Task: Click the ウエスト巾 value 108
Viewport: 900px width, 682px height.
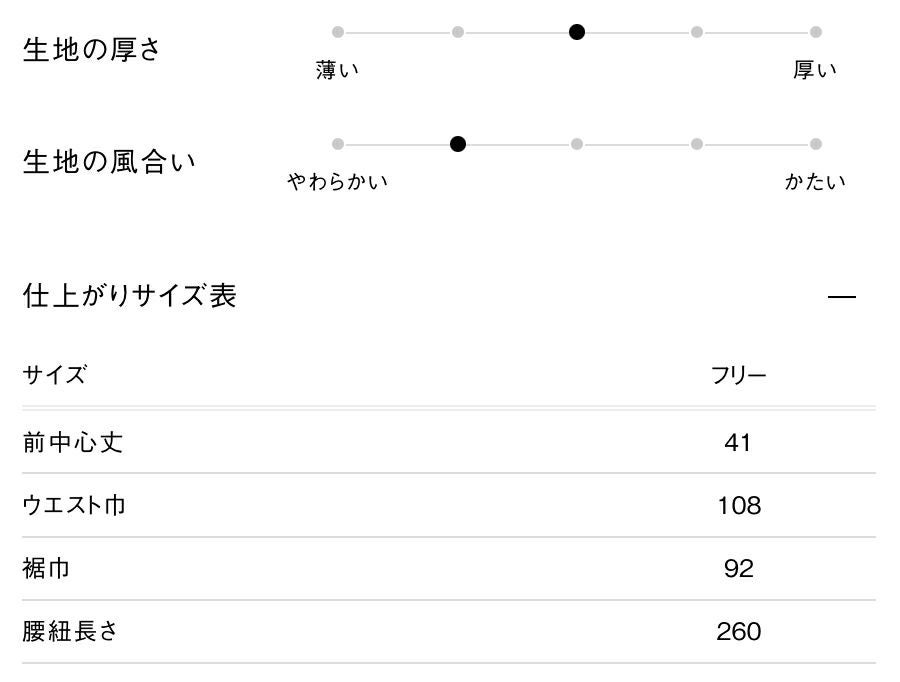Action: [739, 506]
